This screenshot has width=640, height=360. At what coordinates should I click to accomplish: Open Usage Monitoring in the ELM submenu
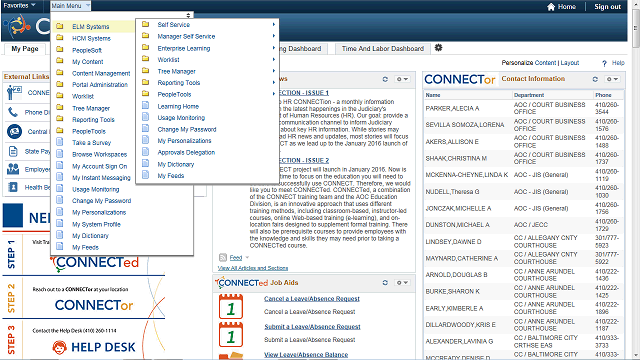point(181,118)
